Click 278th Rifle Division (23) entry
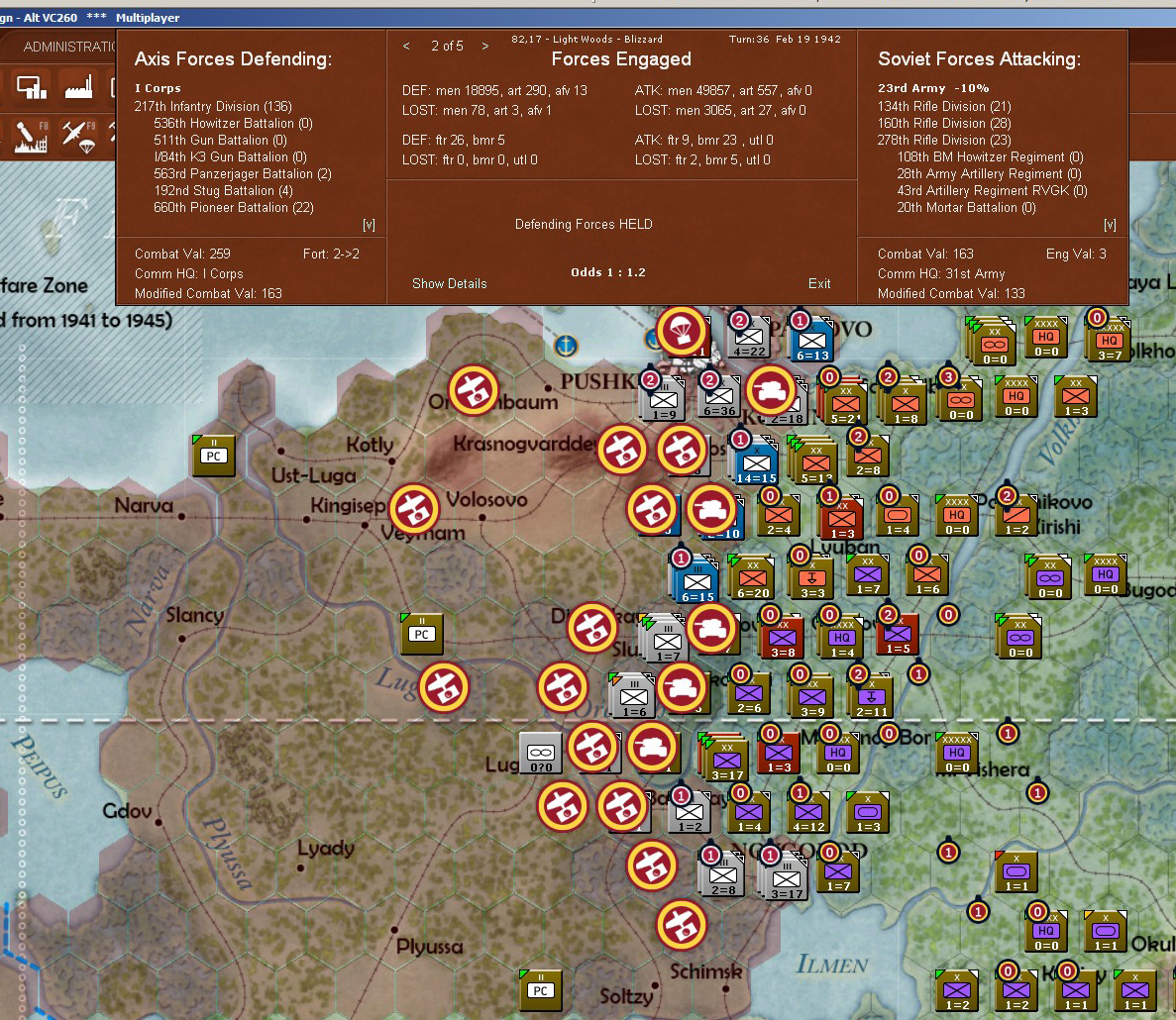 tap(944, 141)
